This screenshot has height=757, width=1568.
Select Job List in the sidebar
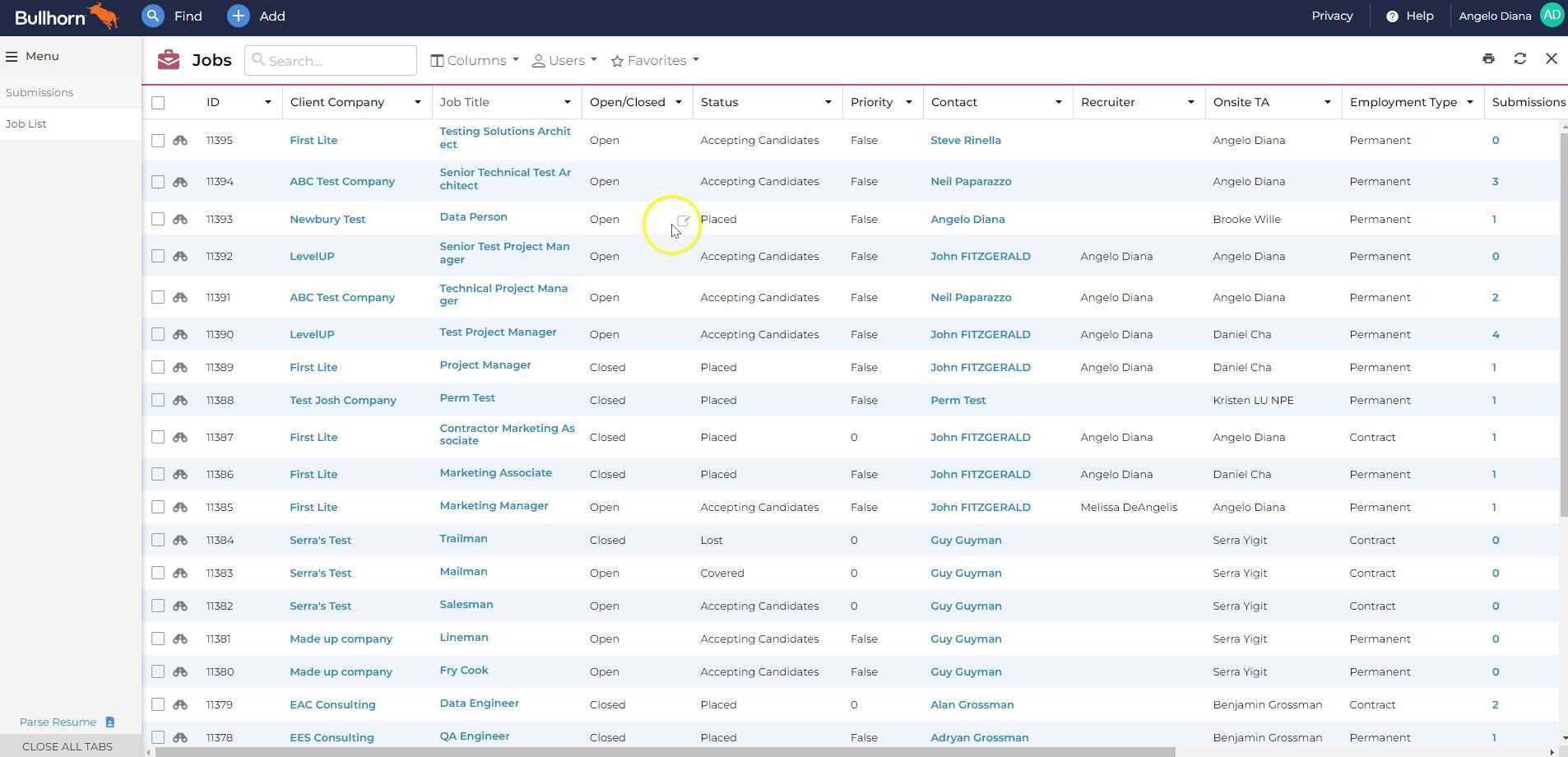pos(26,123)
